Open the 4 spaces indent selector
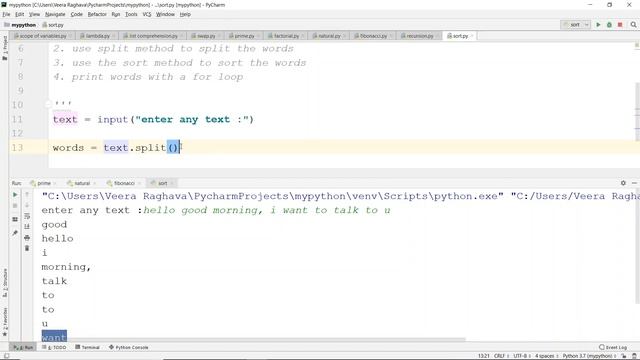Image resolution: width=640 pixels, height=360 pixels. [546, 356]
